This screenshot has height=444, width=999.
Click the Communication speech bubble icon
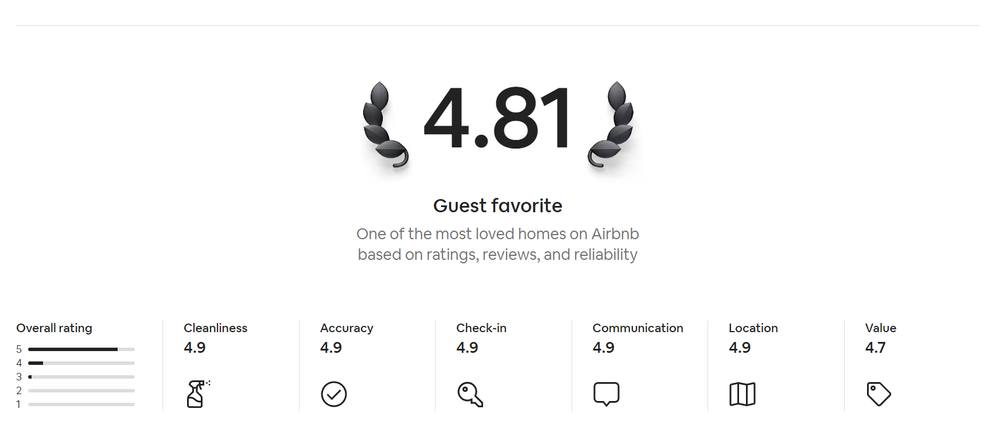pos(606,394)
